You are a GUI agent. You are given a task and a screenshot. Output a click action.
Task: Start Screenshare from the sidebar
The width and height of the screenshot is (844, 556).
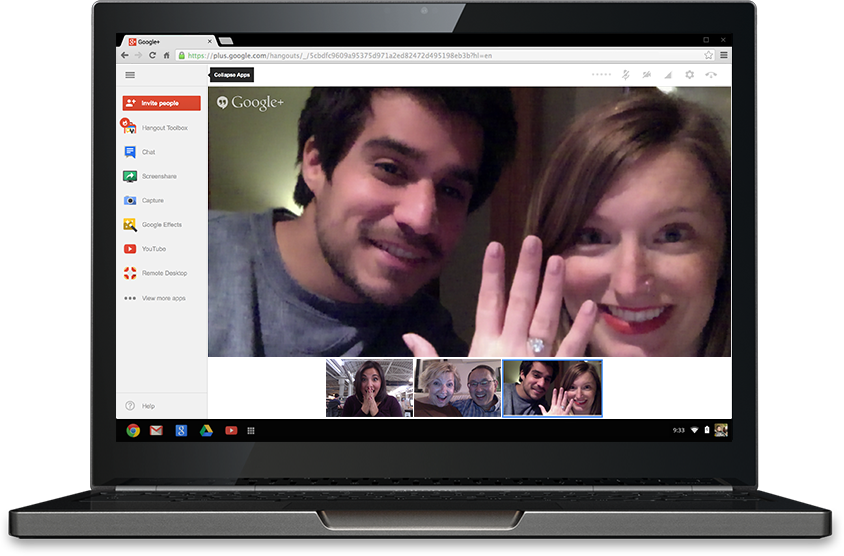[158, 176]
